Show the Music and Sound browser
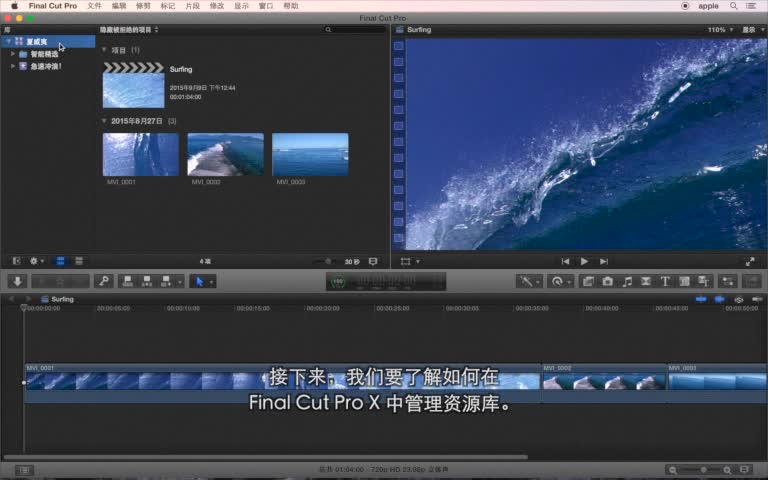The image size is (768, 480). pos(627,281)
